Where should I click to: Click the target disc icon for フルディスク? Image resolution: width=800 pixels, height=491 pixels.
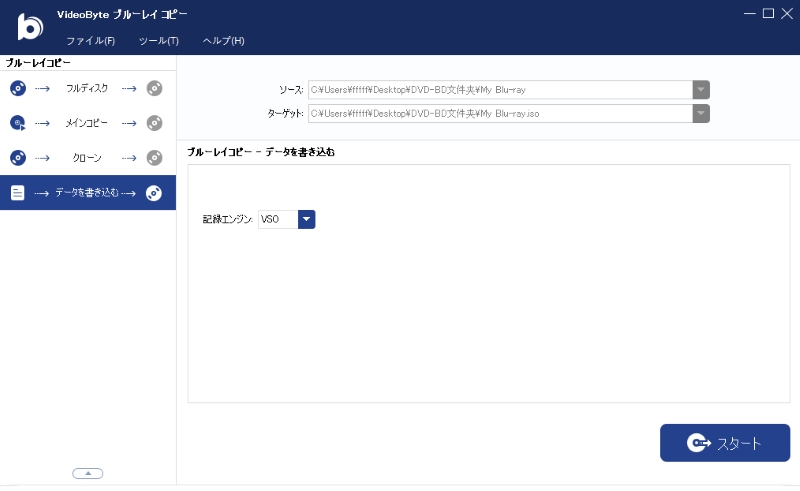tap(154, 88)
